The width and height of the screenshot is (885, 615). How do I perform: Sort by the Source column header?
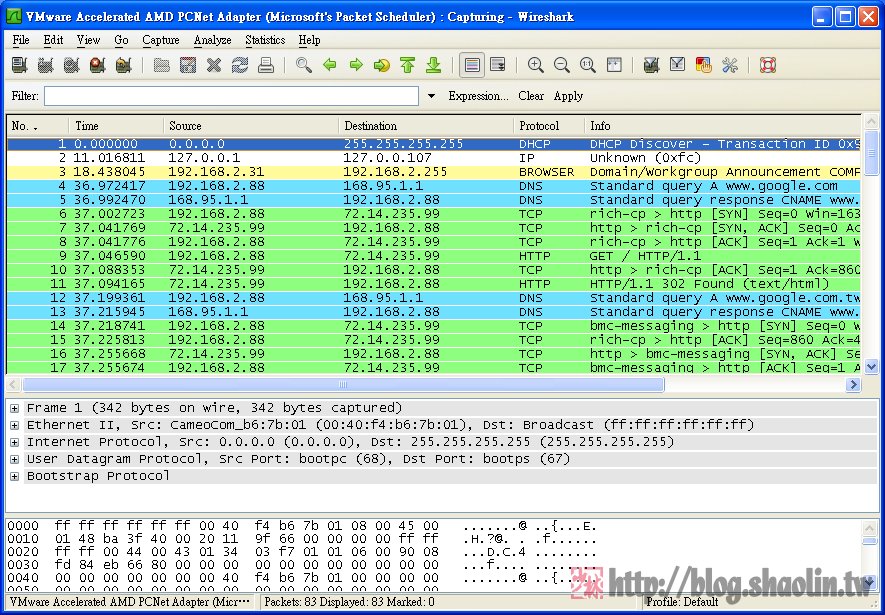[251, 126]
